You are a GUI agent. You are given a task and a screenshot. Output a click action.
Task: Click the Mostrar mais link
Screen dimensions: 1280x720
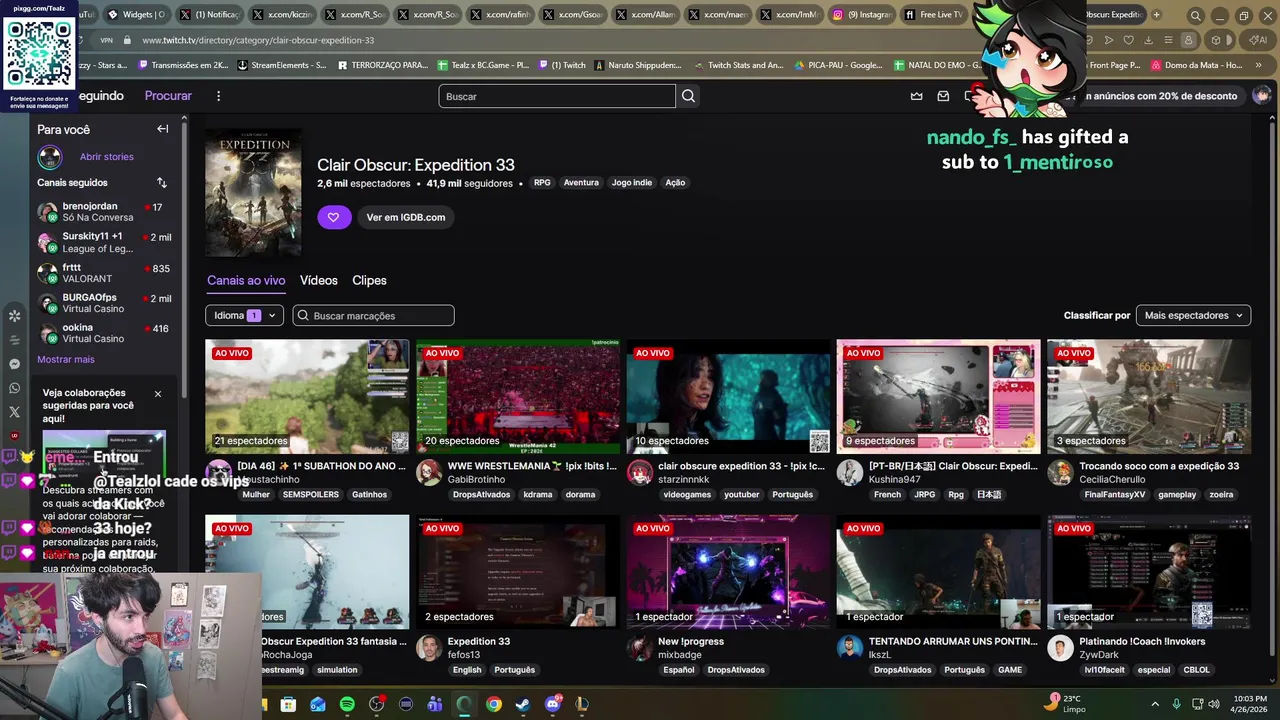click(x=66, y=359)
